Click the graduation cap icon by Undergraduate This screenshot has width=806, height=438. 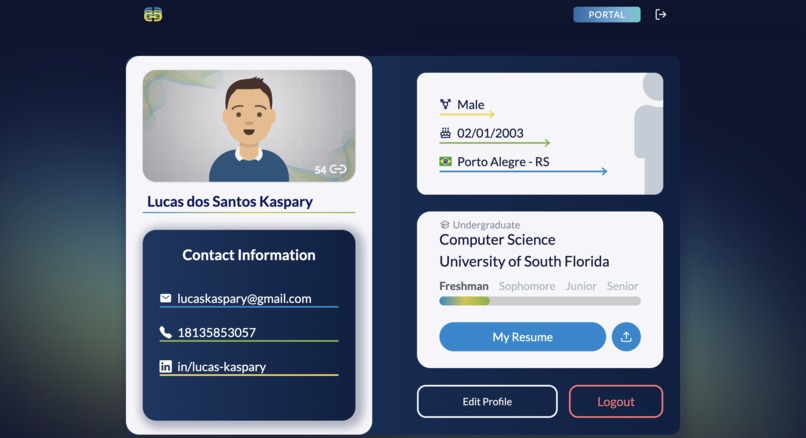[445, 225]
